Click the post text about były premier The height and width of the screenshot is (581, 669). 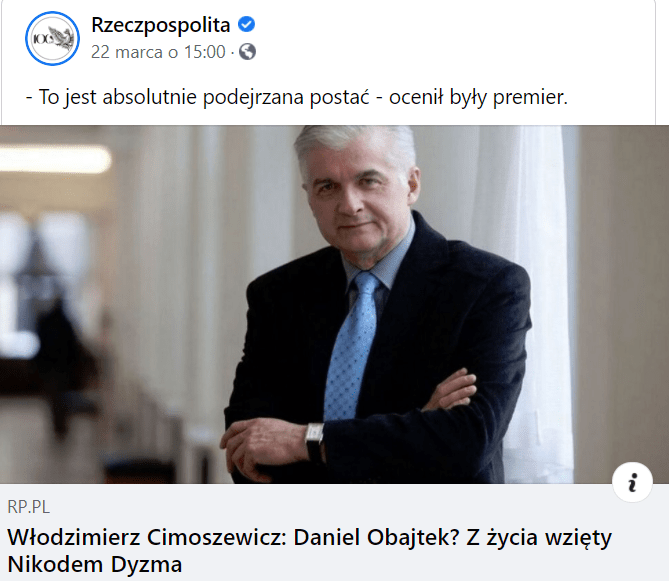[297, 97]
